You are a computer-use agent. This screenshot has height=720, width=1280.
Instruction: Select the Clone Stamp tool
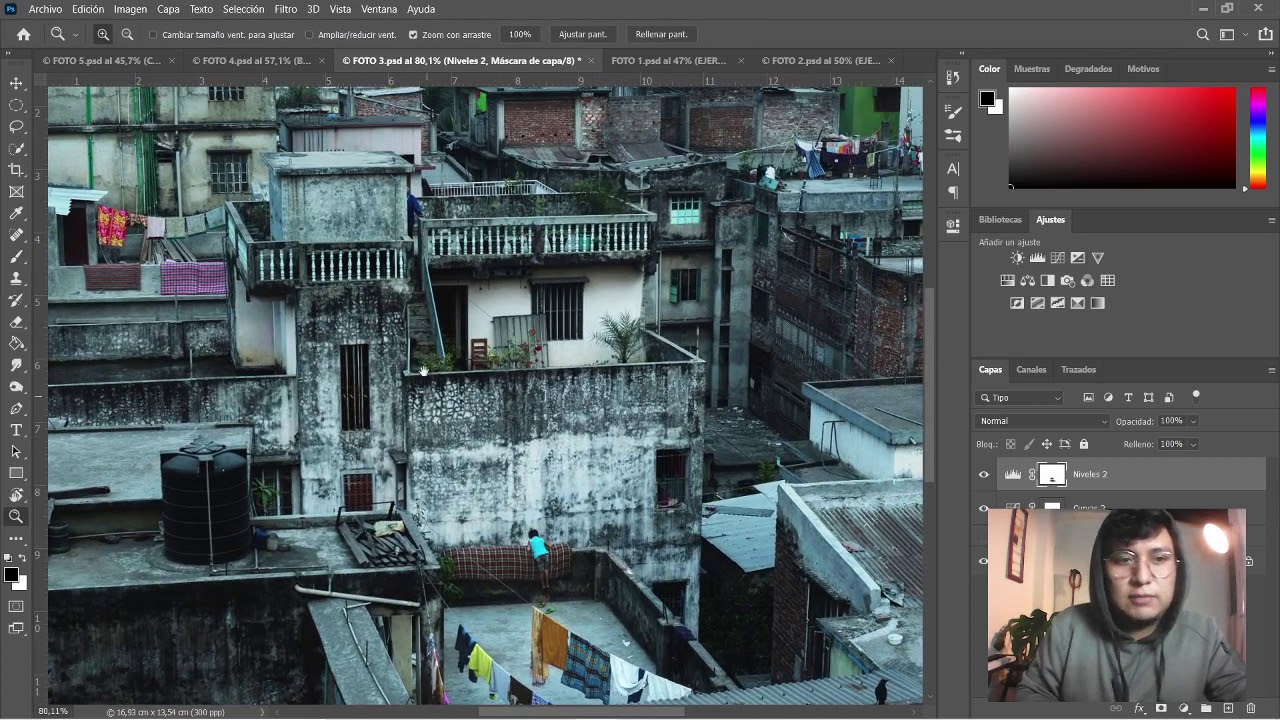pos(16,279)
